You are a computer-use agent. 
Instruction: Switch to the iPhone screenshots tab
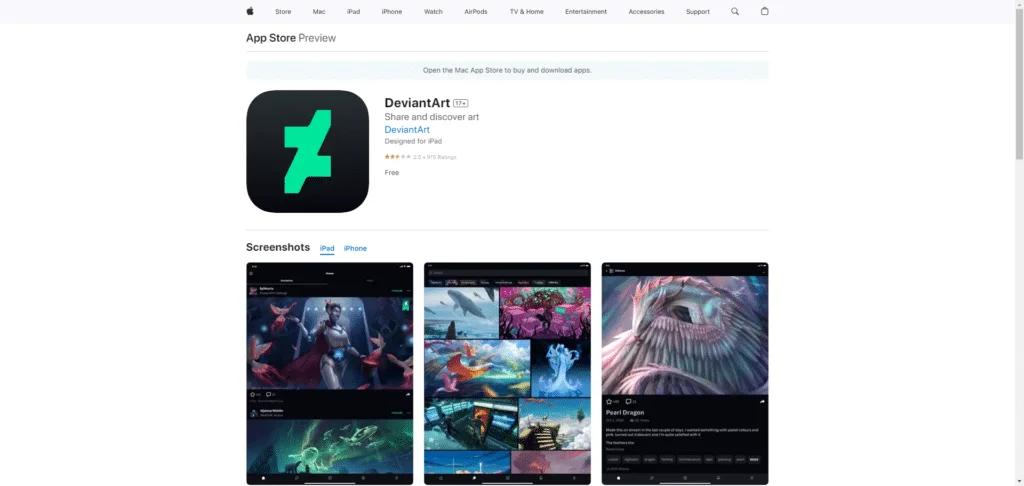(x=355, y=248)
